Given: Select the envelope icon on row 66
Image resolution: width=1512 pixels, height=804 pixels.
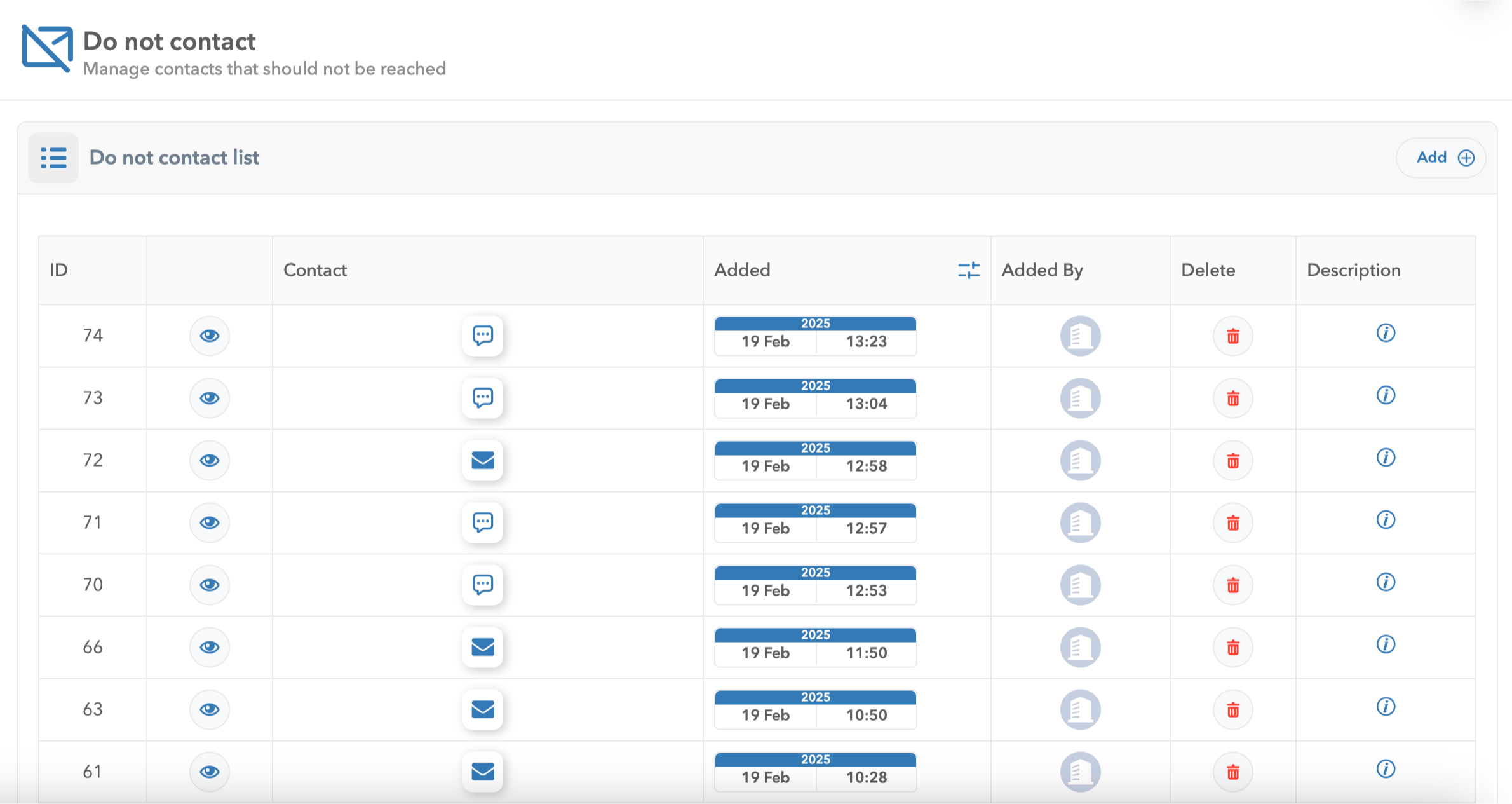Looking at the screenshot, I should [x=483, y=647].
